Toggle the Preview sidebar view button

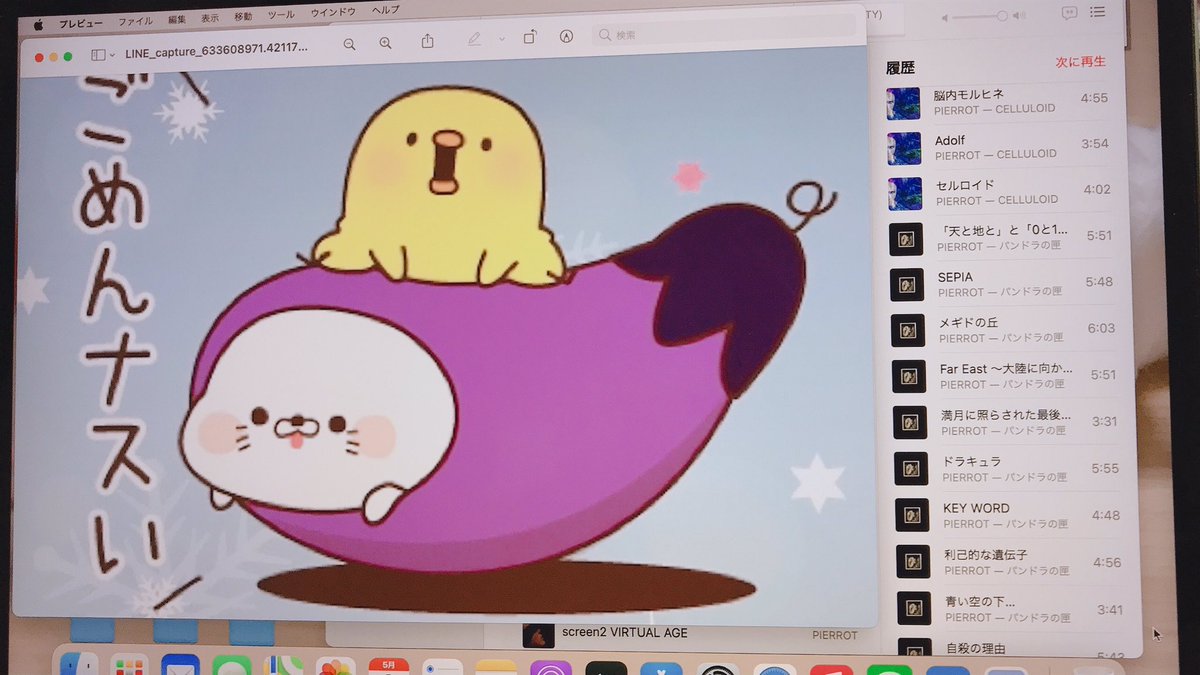click(x=98, y=55)
